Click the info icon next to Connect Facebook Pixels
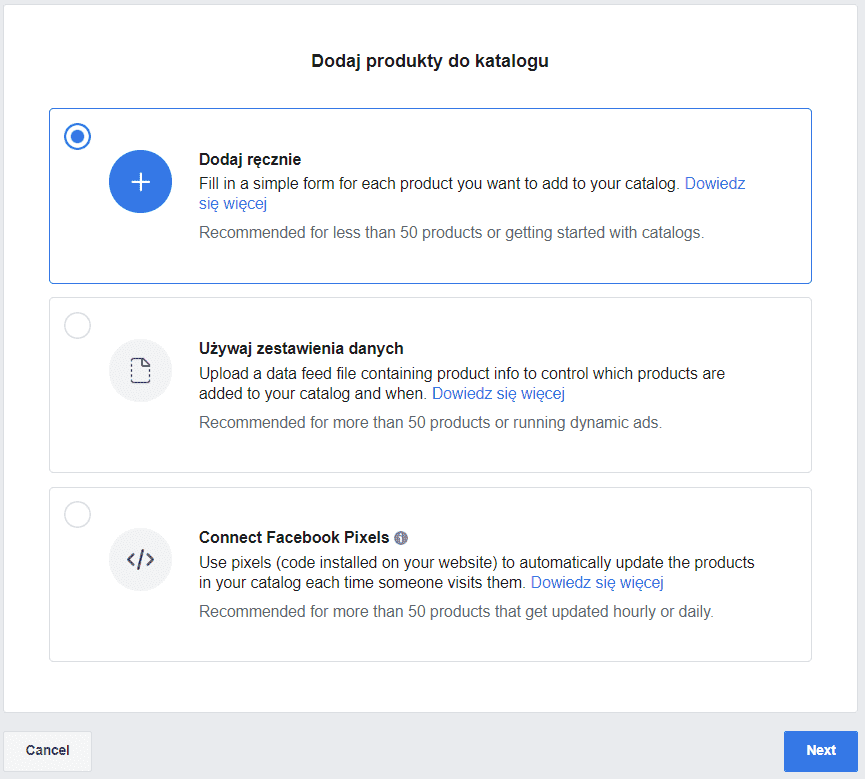This screenshot has width=865, height=779. coord(401,538)
